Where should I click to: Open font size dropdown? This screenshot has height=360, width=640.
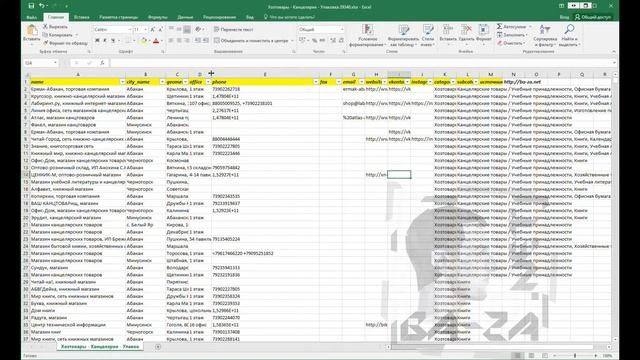point(146,29)
